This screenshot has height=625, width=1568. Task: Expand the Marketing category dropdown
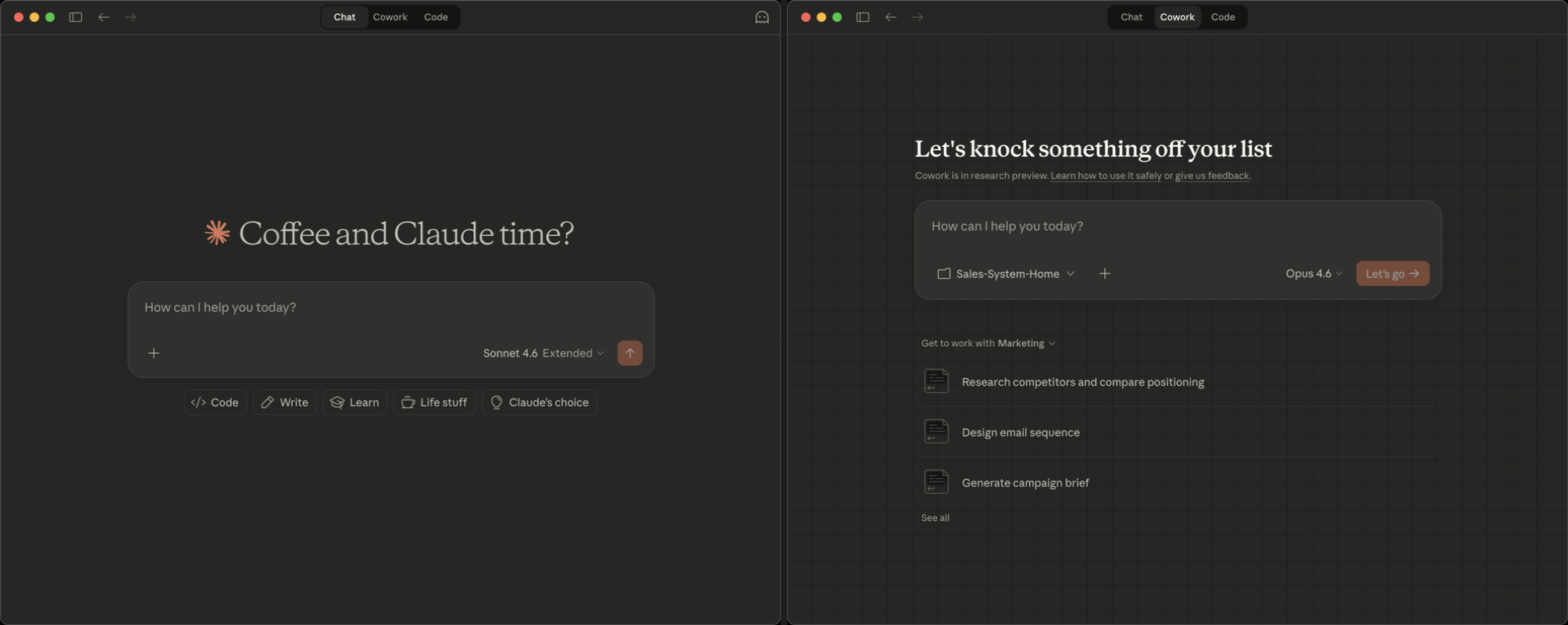[1026, 343]
